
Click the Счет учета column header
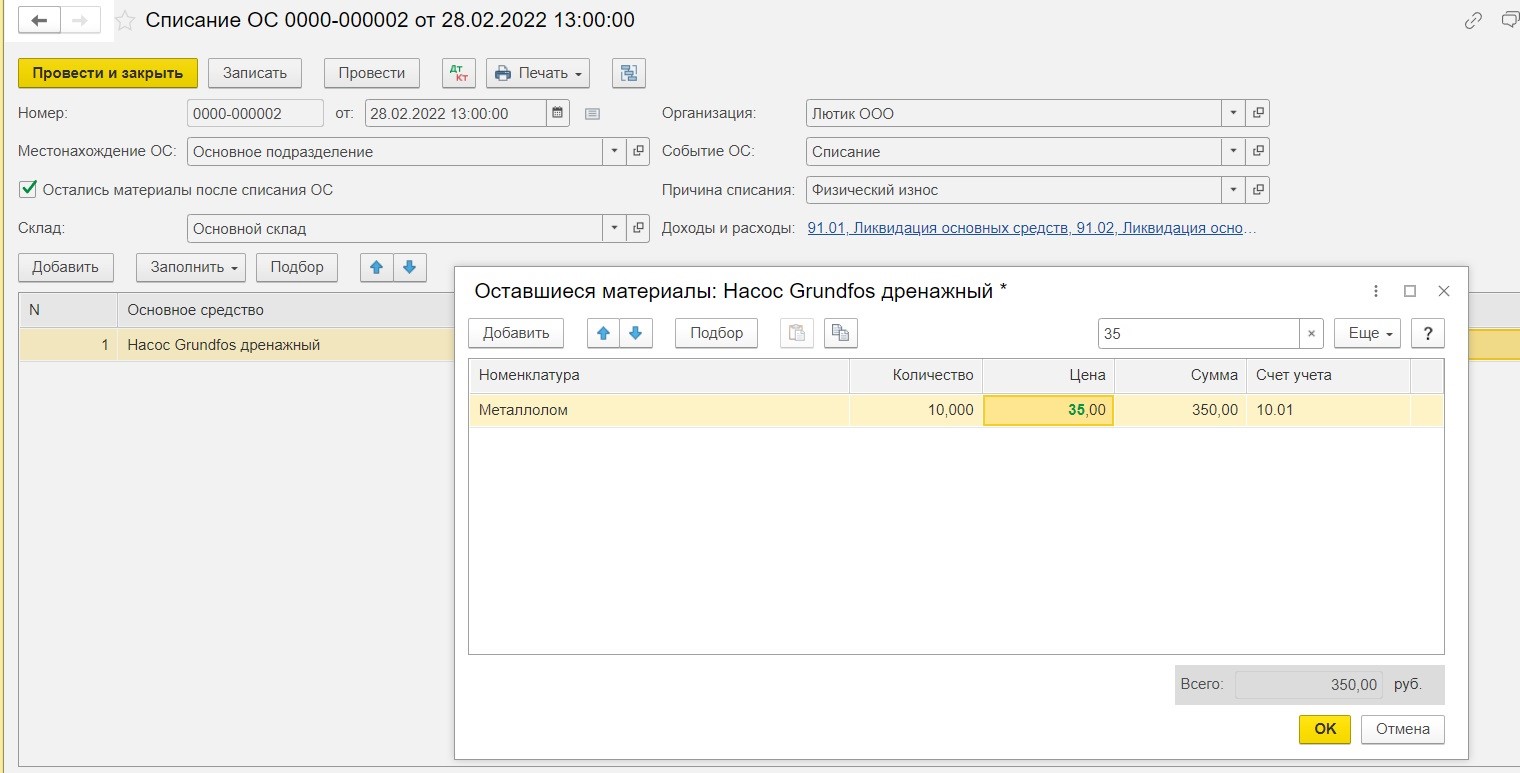point(1328,375)
